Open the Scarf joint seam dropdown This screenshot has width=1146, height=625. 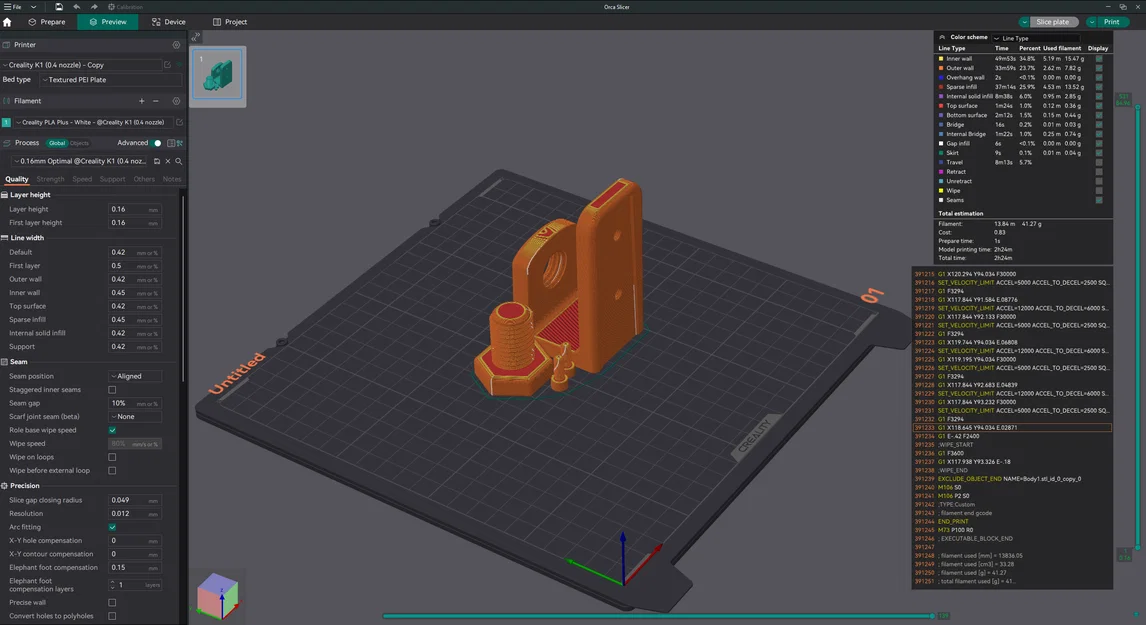click(x=134, y=417)
